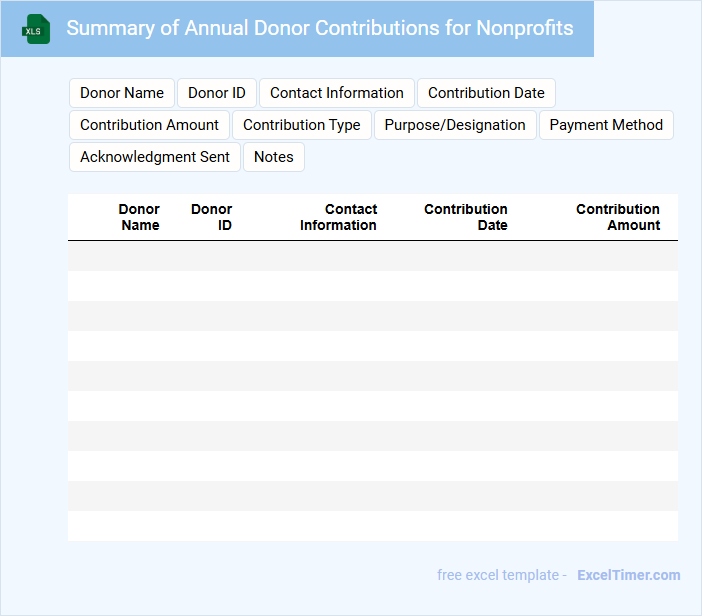
Task: Select the Contact Information column header
Action: [339, 217]
